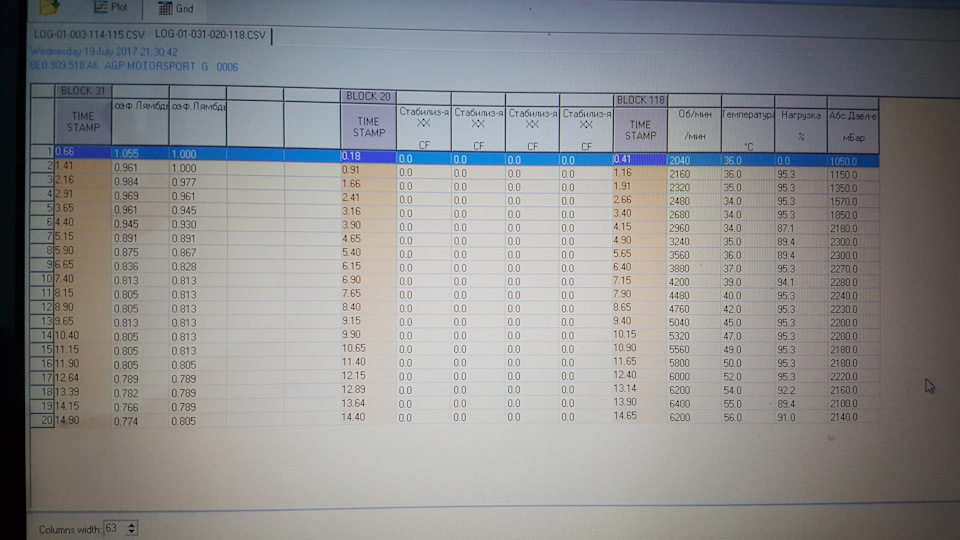Click the open folder icon in toolbar

click(49, 7)
